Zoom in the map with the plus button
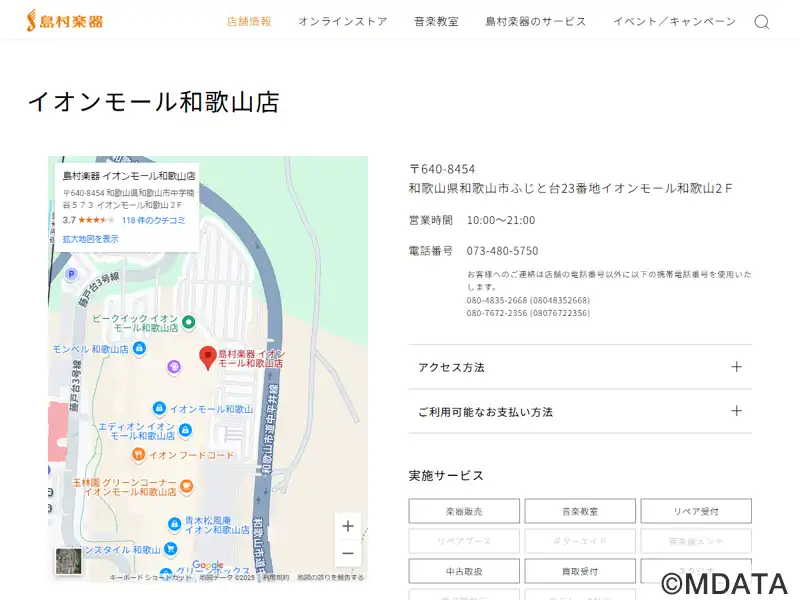800x600 pixels. pyautogui.click(x=348, y=526)
